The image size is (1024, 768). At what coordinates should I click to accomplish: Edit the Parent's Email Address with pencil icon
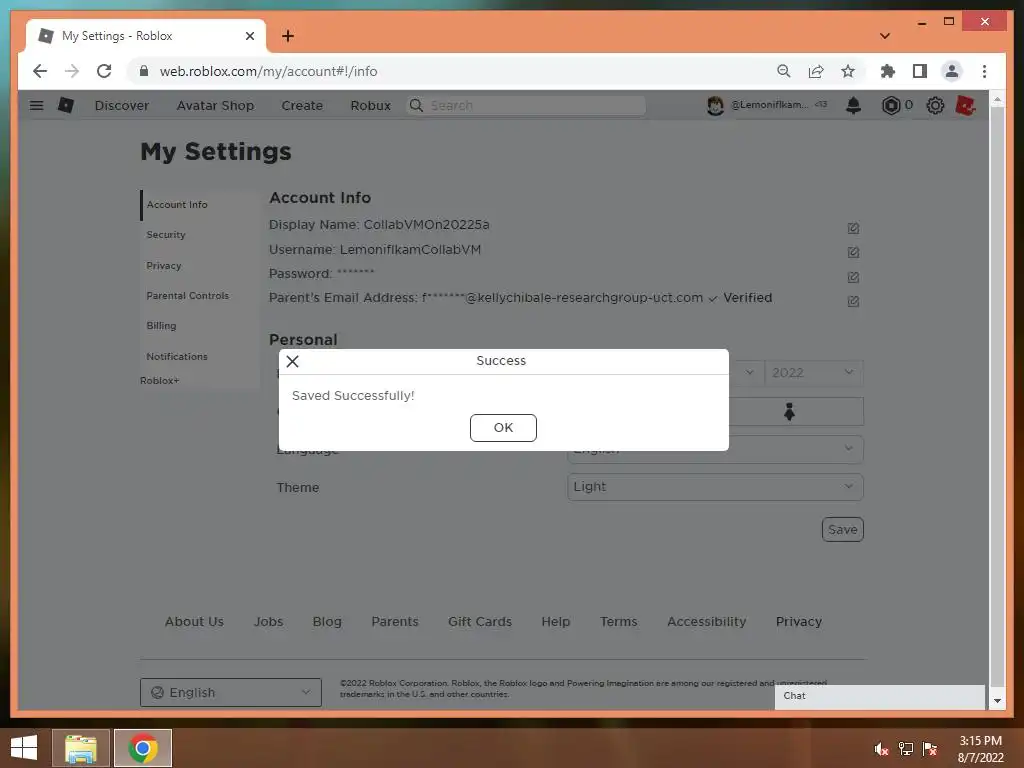click(853, 301)
